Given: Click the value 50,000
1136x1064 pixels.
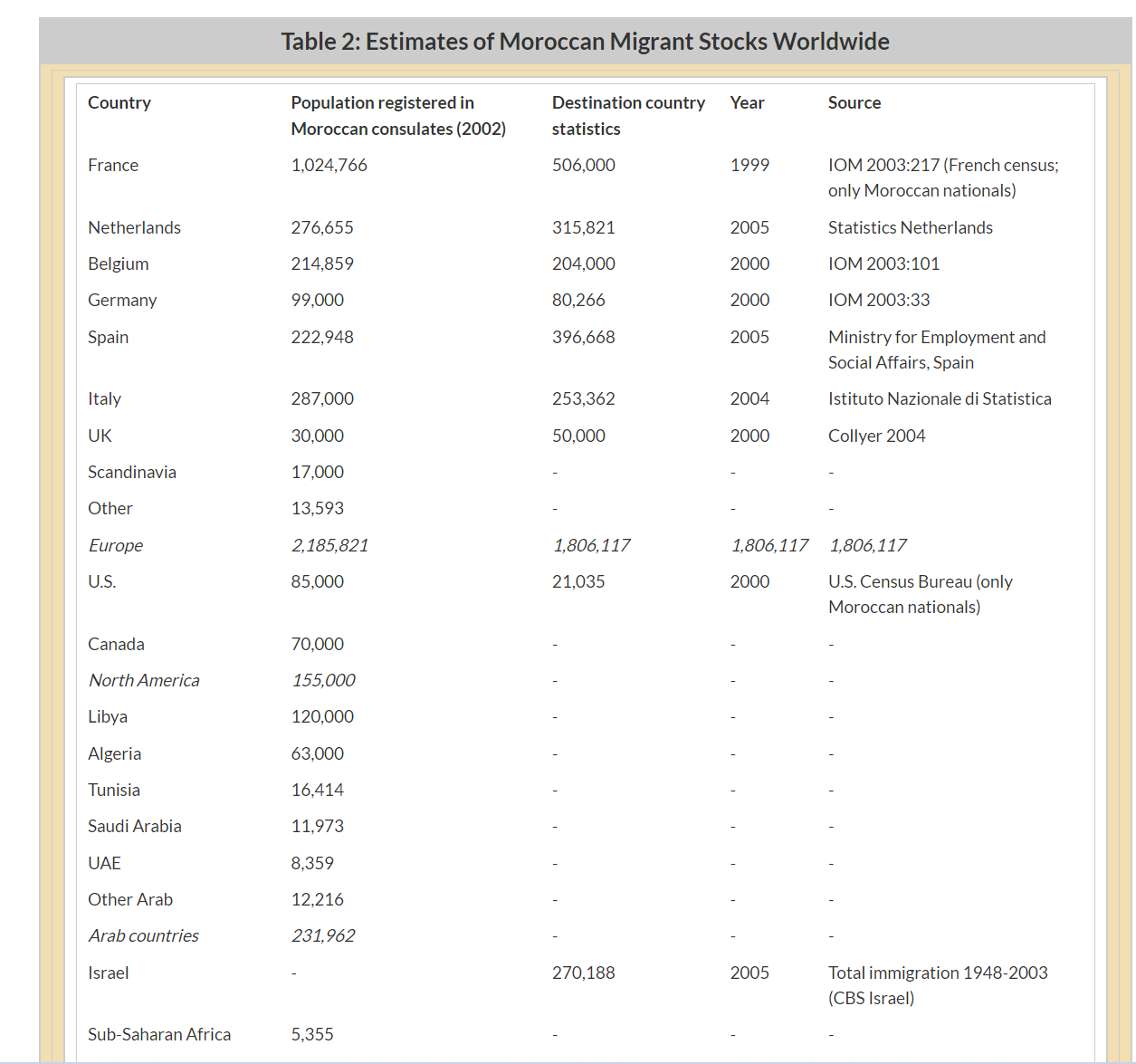Looking at the screenshot, I should tap(578, 436).
